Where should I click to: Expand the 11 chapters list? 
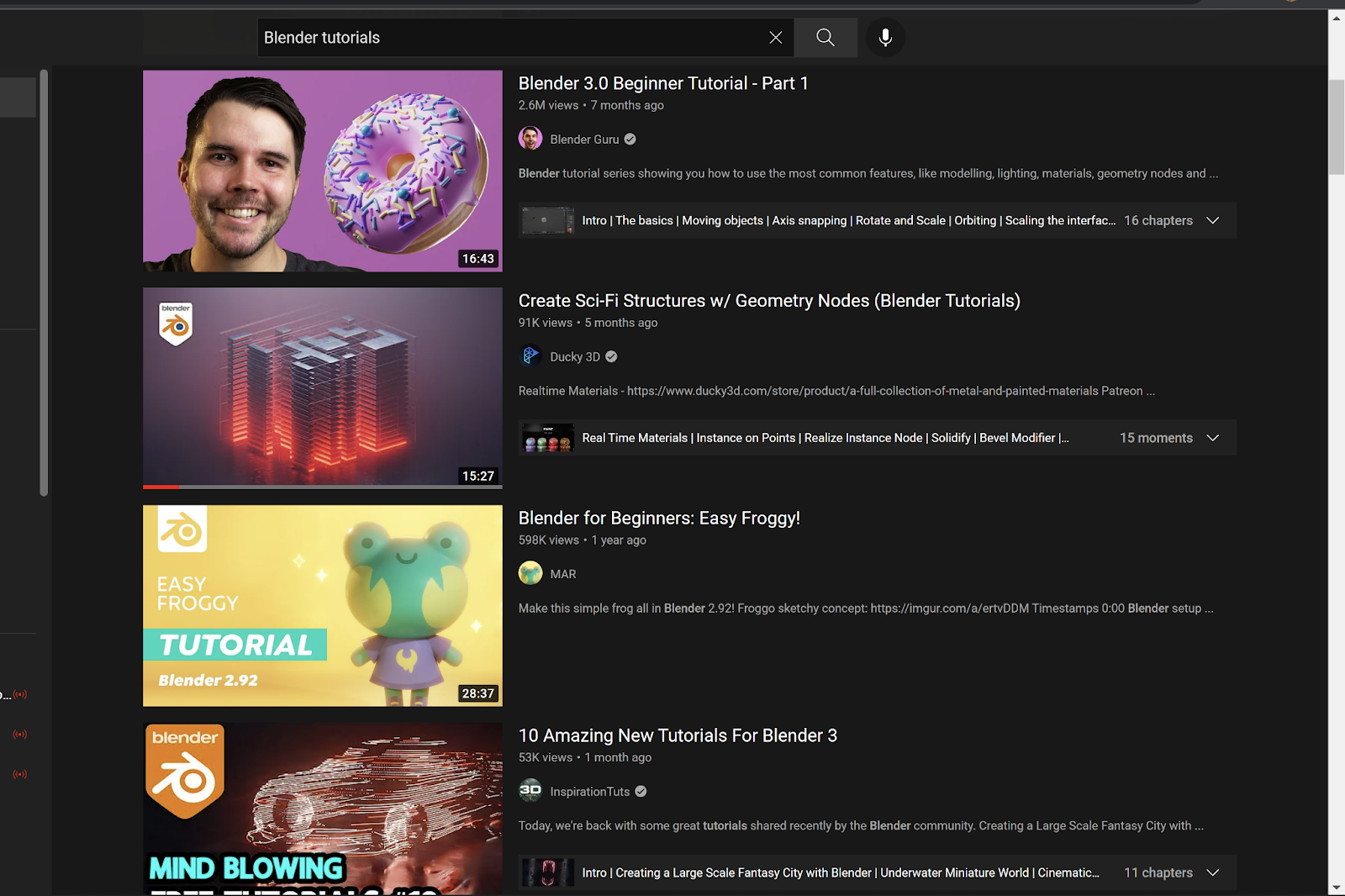pyautogui.click(x=1212, y=872)
